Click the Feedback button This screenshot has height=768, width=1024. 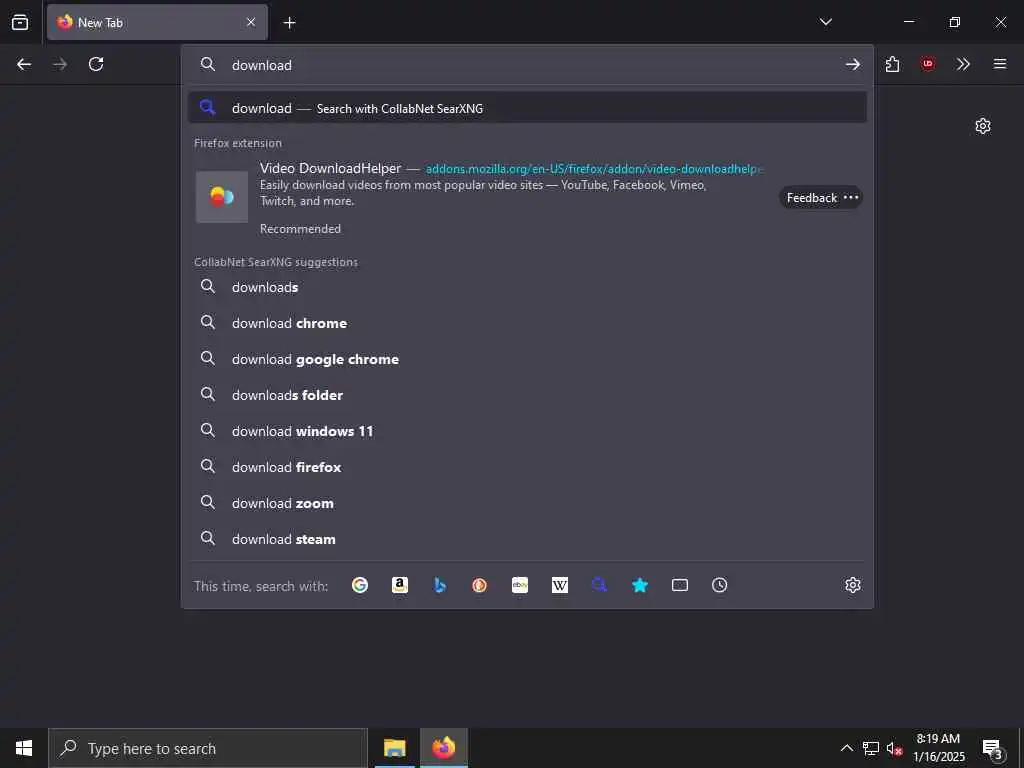point(820,197)
